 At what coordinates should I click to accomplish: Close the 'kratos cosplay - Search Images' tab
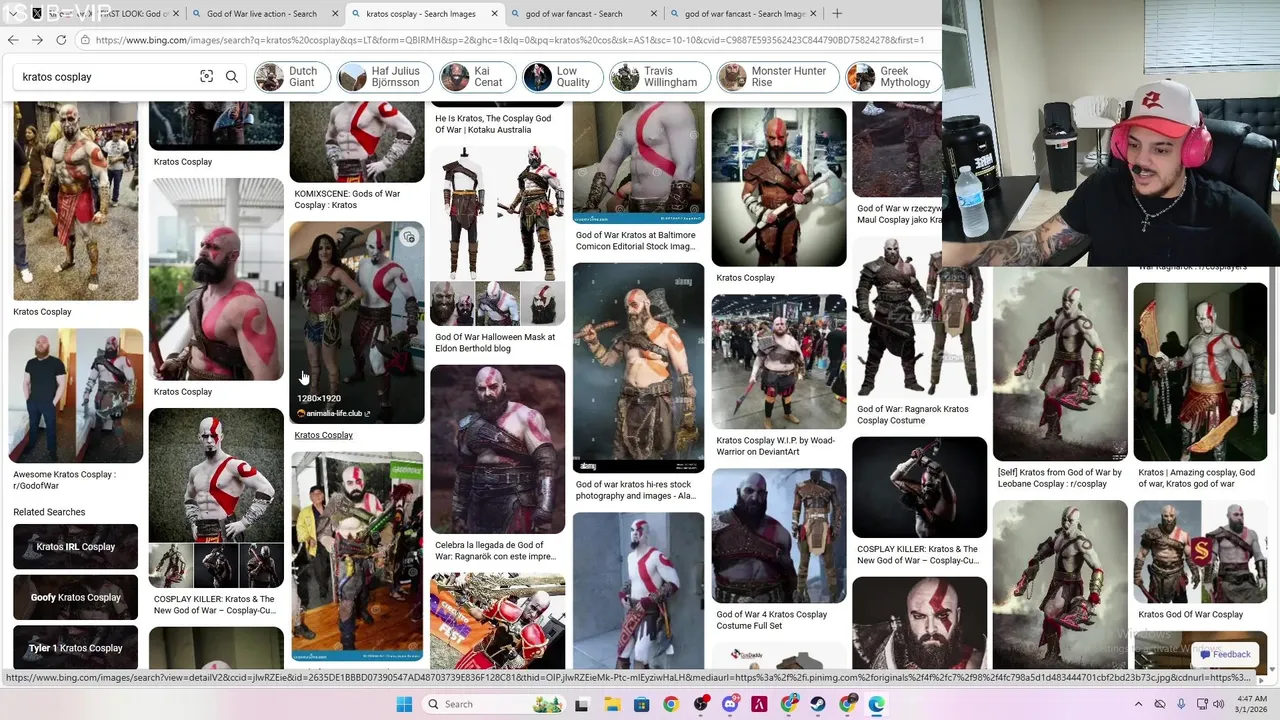pyautogui.click(x=494, y=14)
